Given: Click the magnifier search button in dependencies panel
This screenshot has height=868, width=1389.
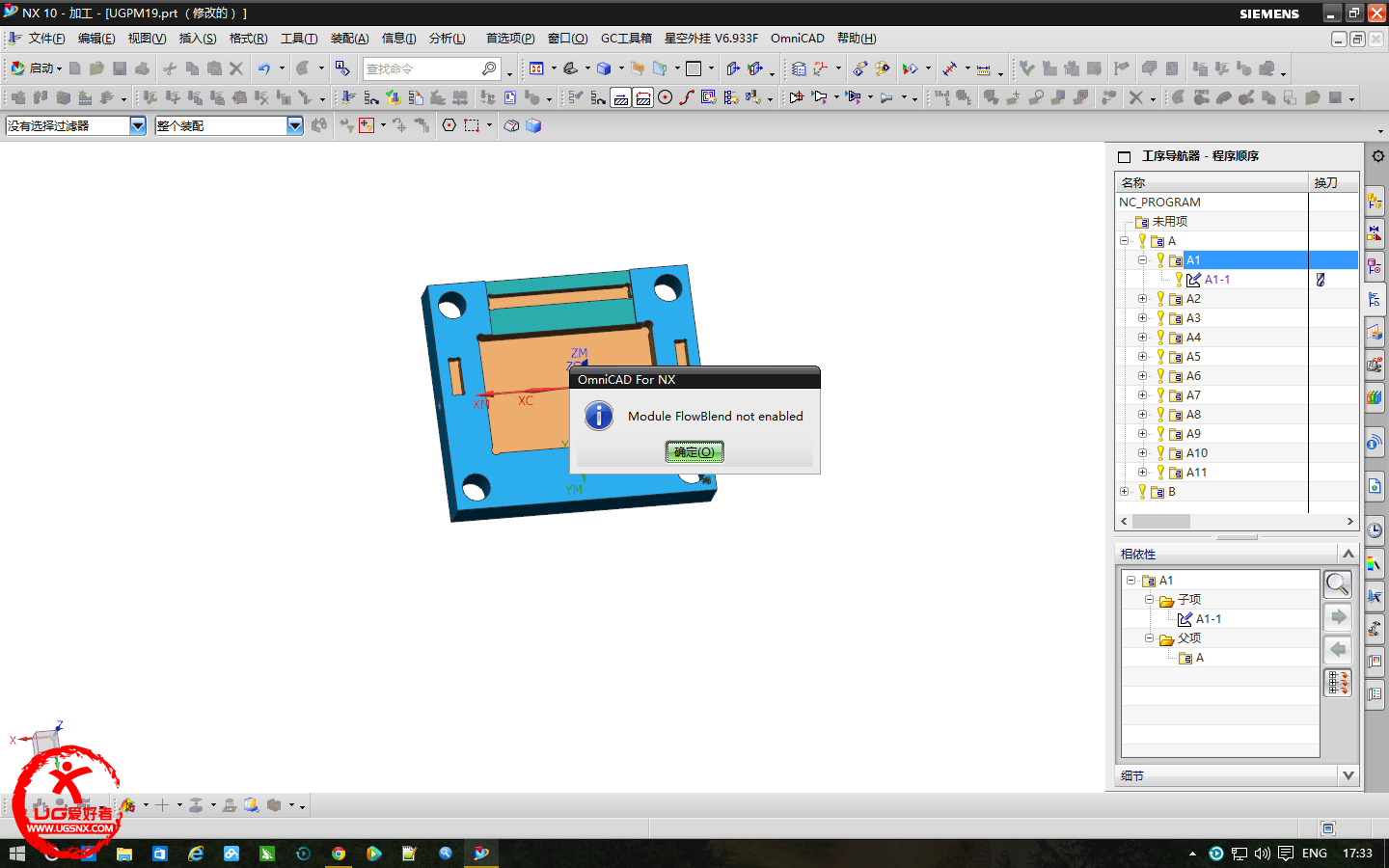Looking at the screenshot, I should (1338, 583).
